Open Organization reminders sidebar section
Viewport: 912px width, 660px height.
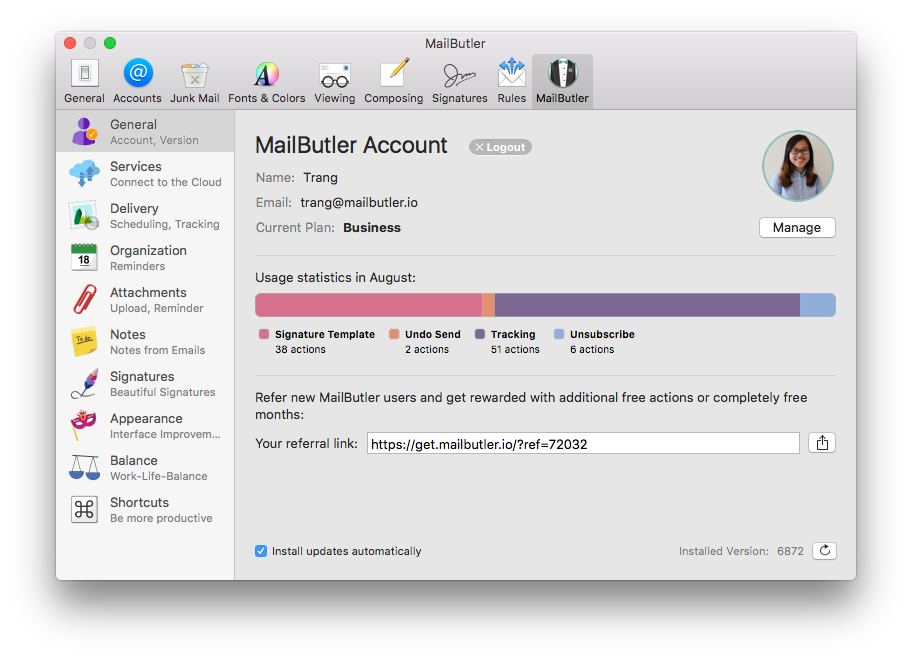coord(145,258)
